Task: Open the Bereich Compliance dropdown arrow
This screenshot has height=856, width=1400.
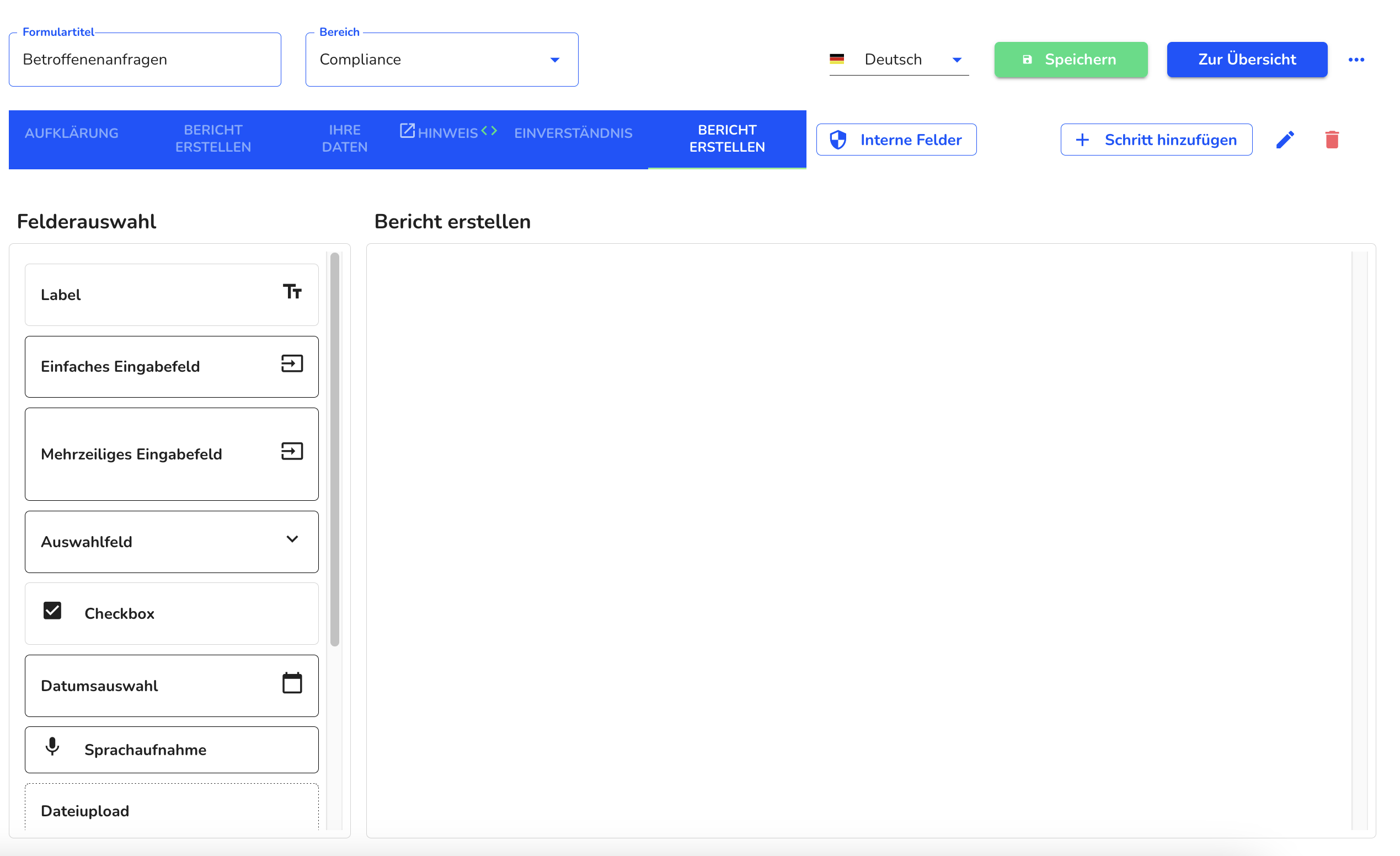Action: [x=554, y=60]
